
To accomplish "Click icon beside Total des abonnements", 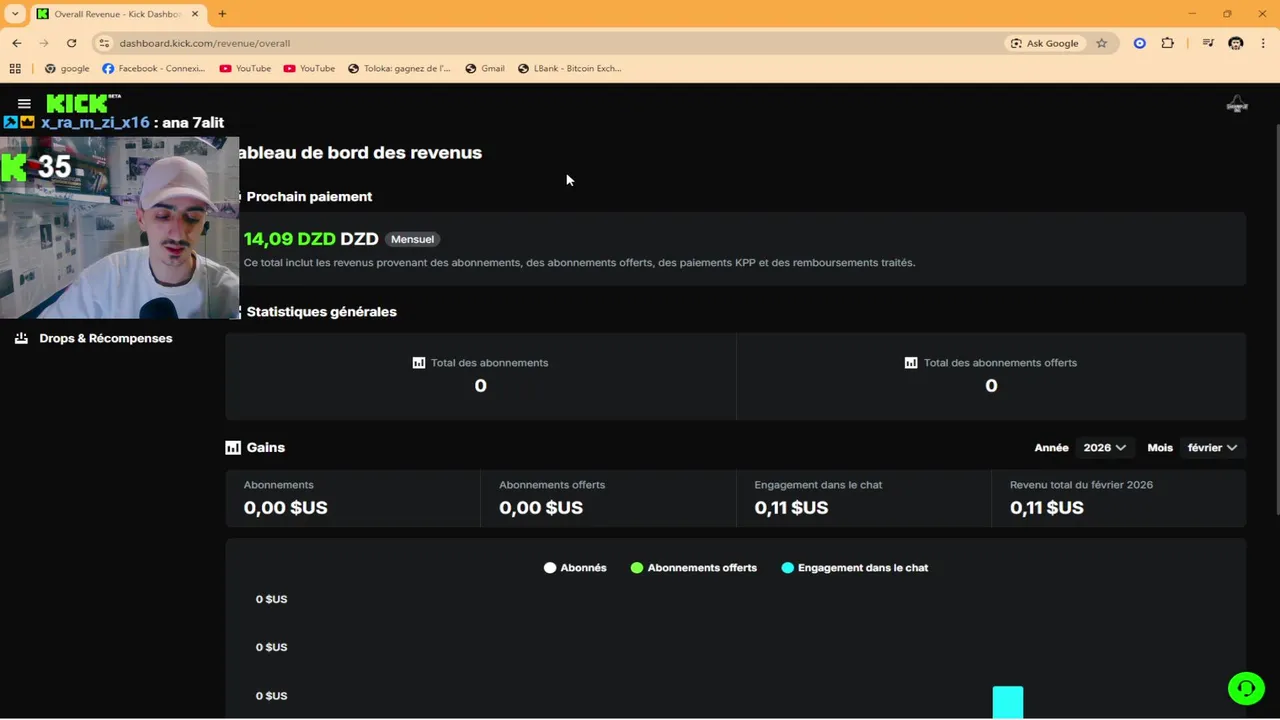I will (419, 363).
